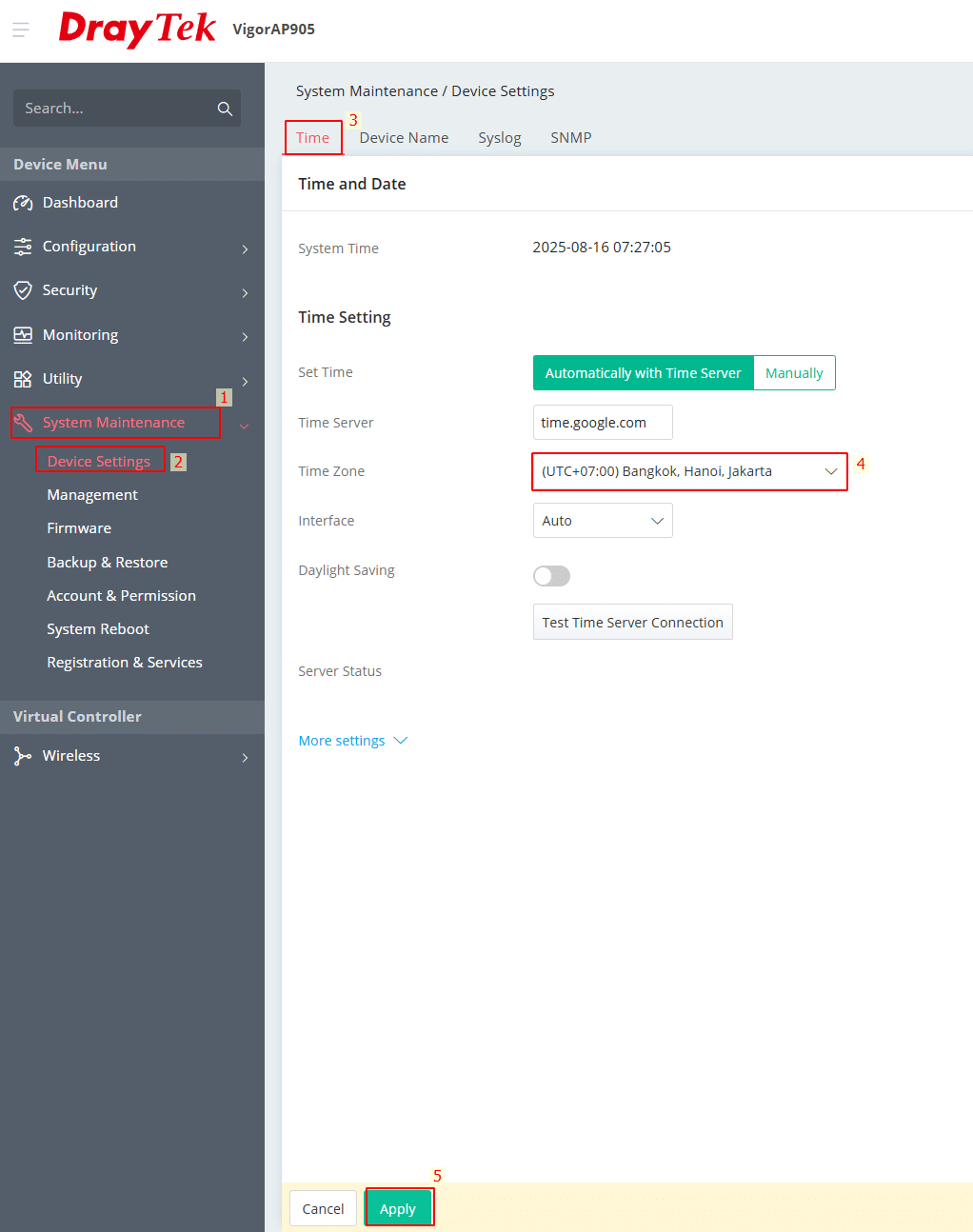Open the Time Zone dropdown

click(x=689, y=471)
